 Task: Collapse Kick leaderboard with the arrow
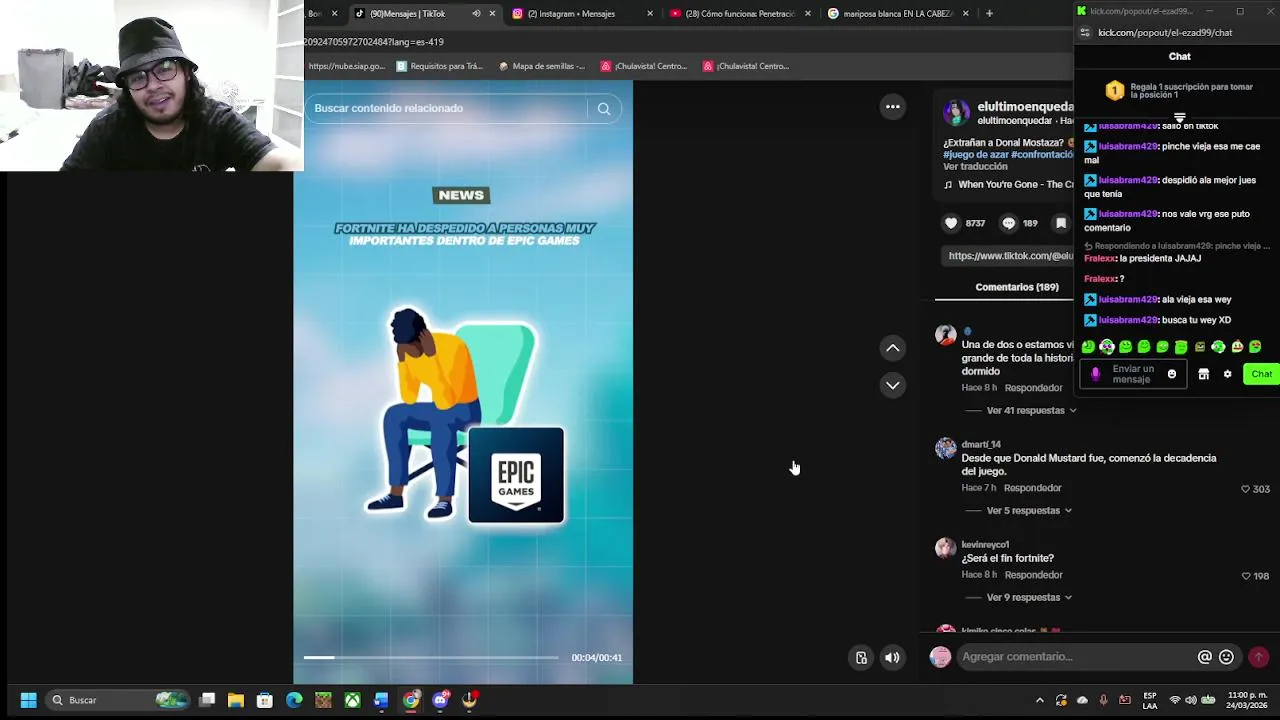click(1180, 119)
